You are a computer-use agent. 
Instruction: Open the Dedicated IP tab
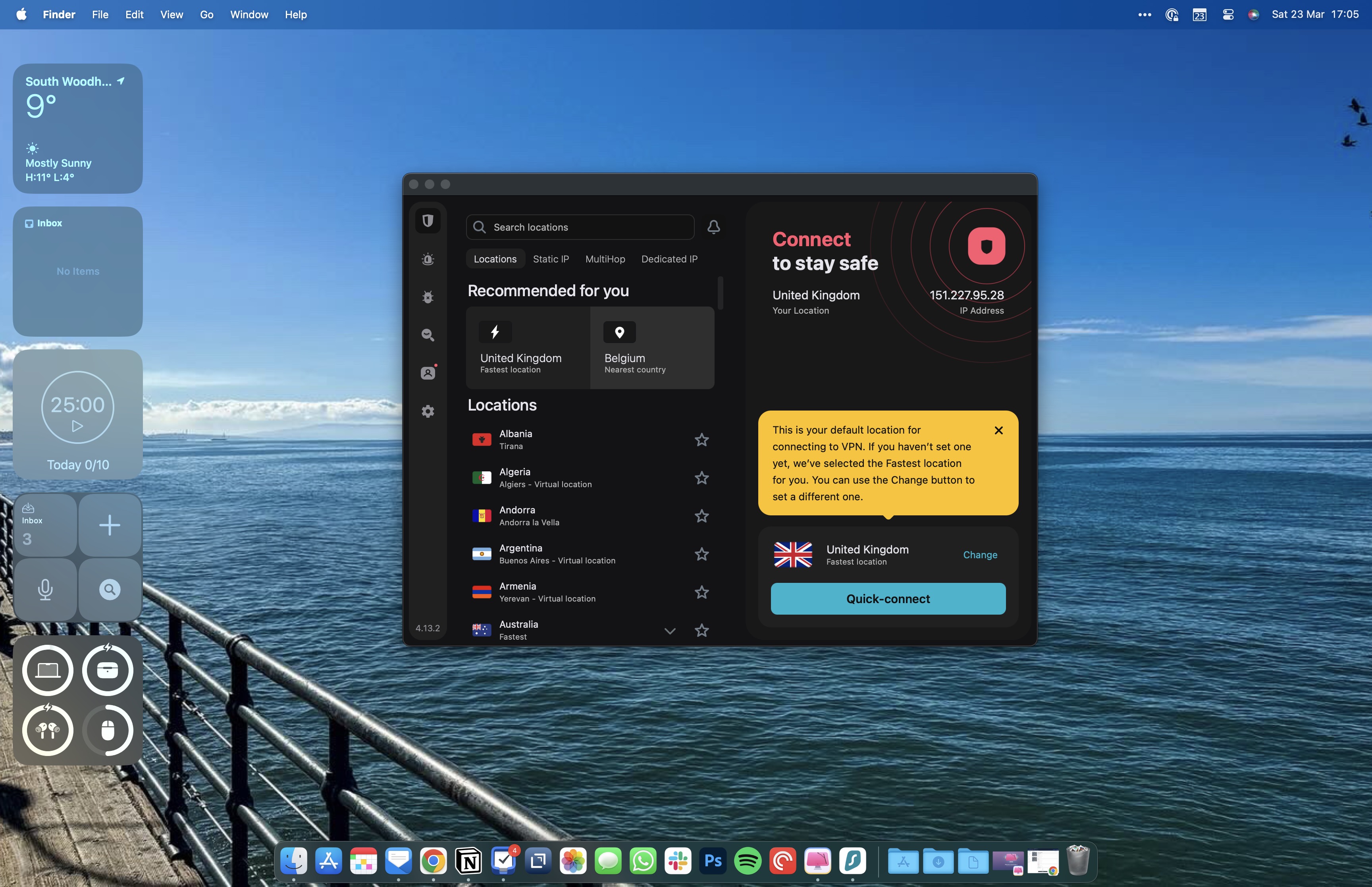669,258
